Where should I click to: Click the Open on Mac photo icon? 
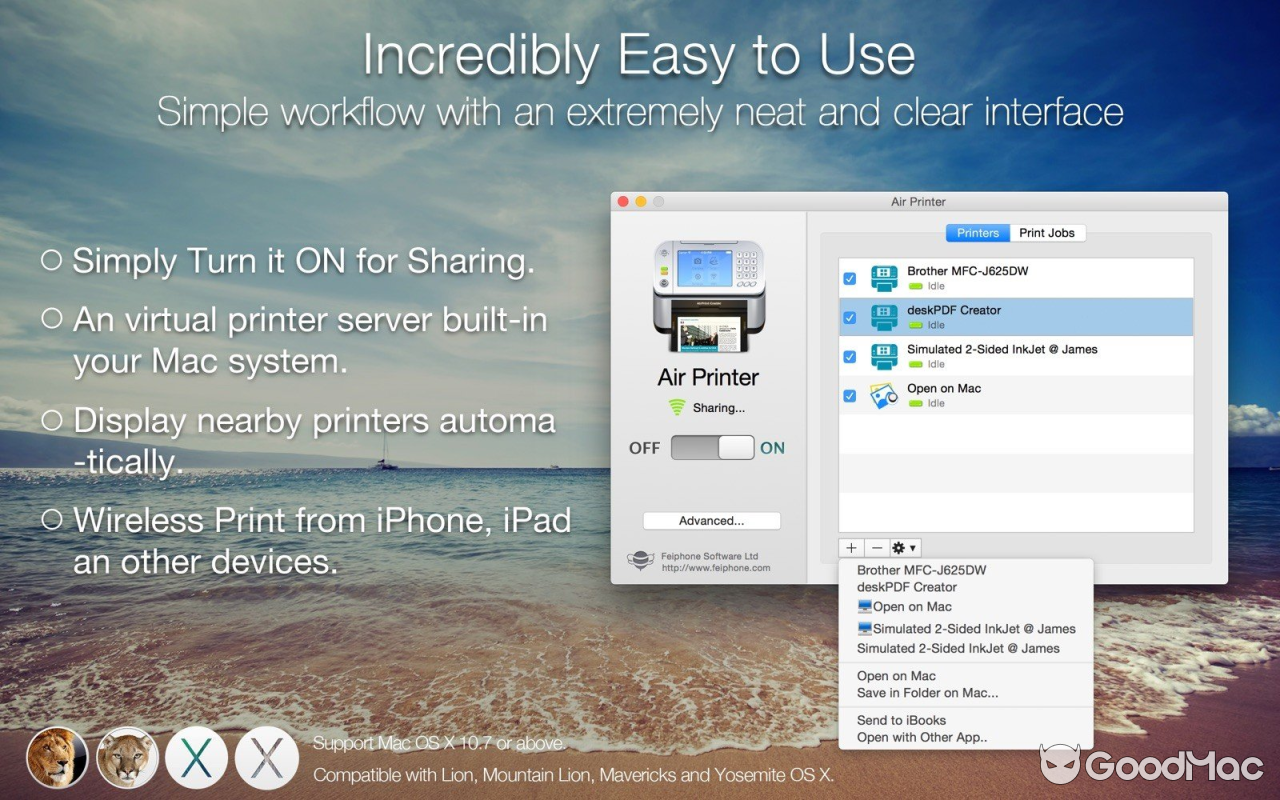pyautogui.click(x=884, y=394)
